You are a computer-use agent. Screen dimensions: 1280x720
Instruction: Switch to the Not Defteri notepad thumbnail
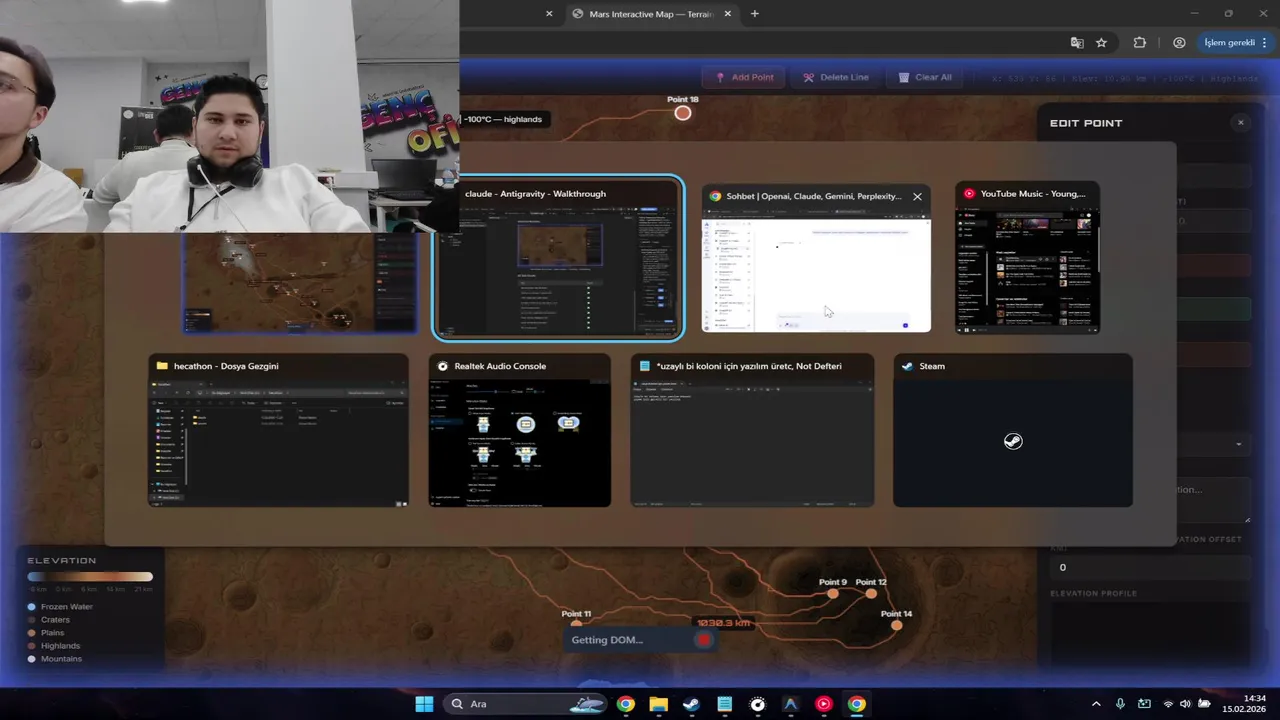coord(752,430)
